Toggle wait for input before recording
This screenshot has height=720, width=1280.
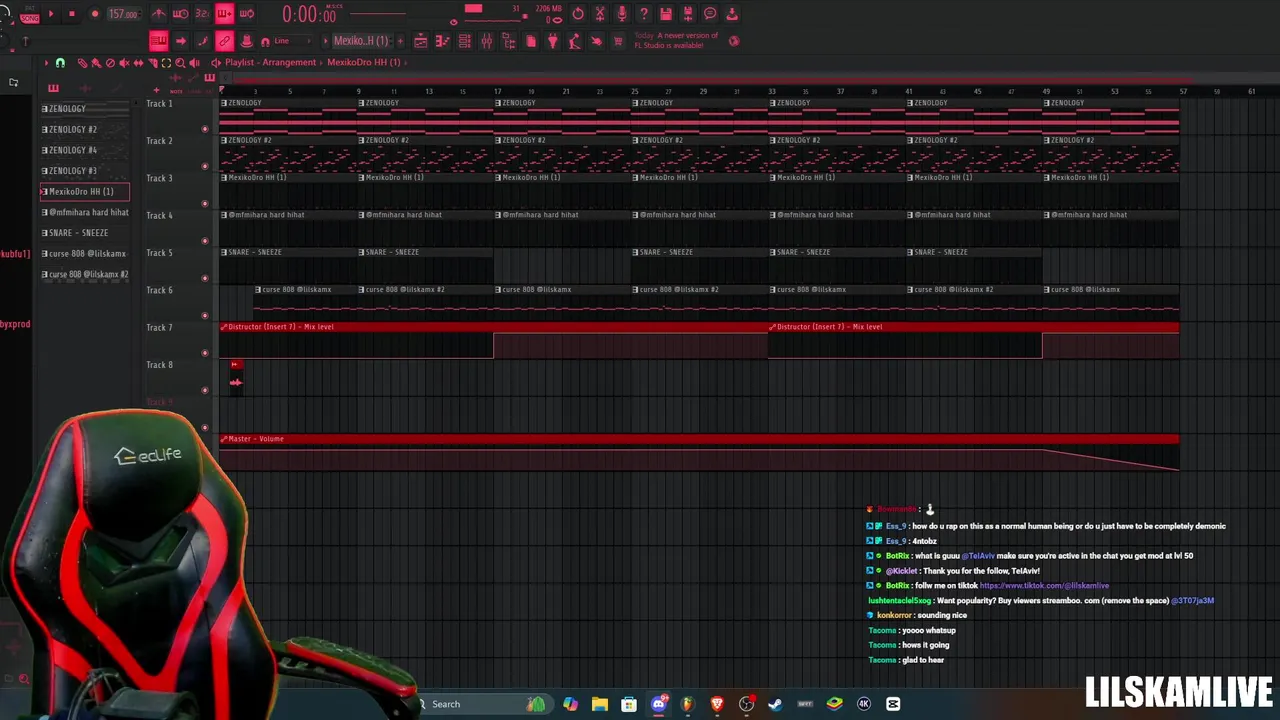tap(181, 14)
